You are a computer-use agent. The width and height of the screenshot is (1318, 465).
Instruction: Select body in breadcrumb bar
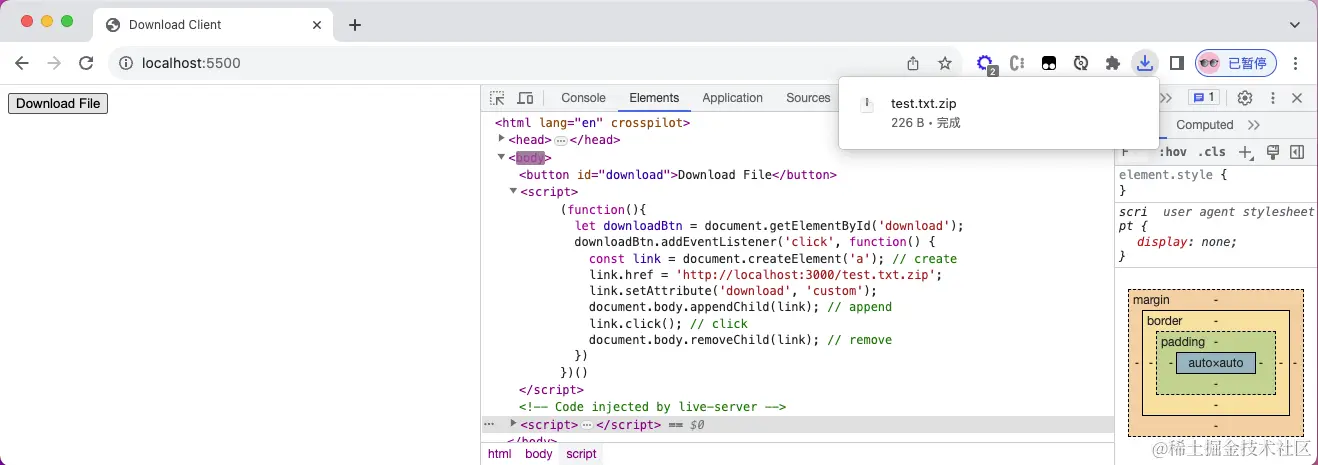(538, 454)
